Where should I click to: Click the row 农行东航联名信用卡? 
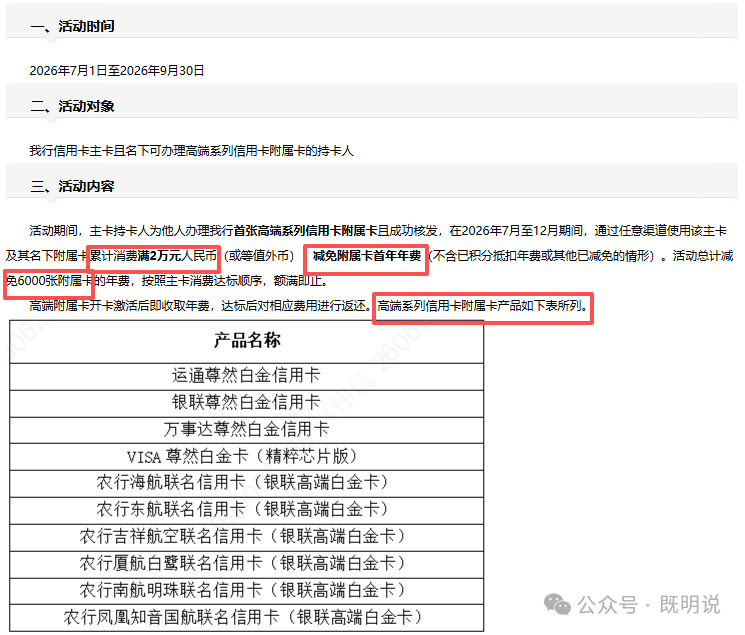coord(247,510)
